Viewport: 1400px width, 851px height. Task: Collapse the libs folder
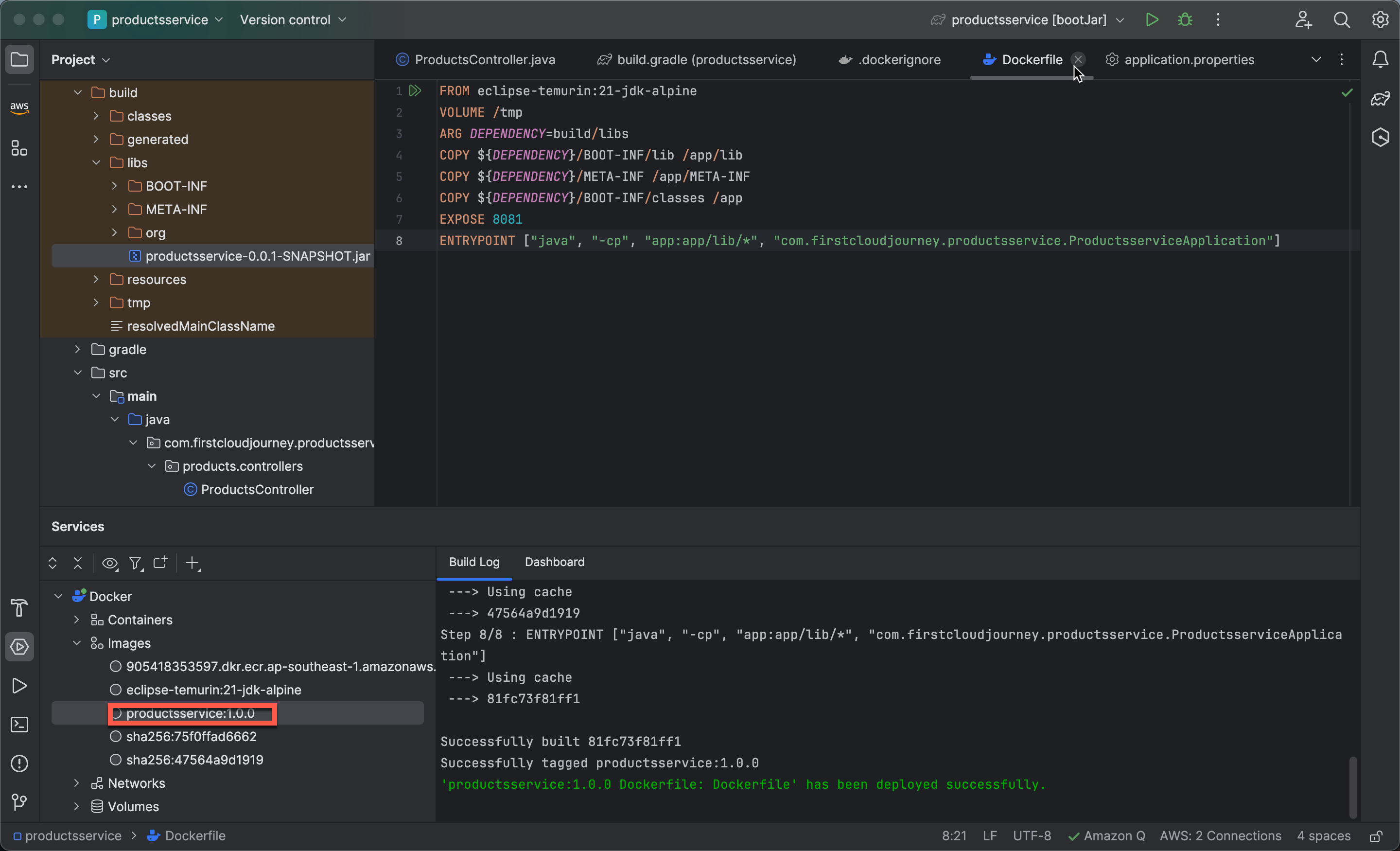[96, 162]
